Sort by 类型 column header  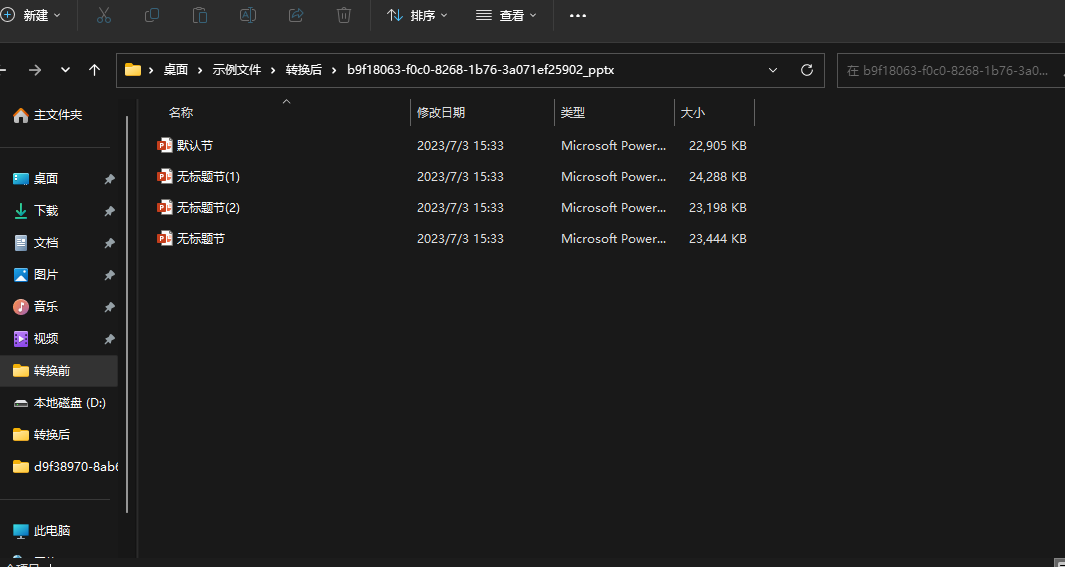[573, 113]
